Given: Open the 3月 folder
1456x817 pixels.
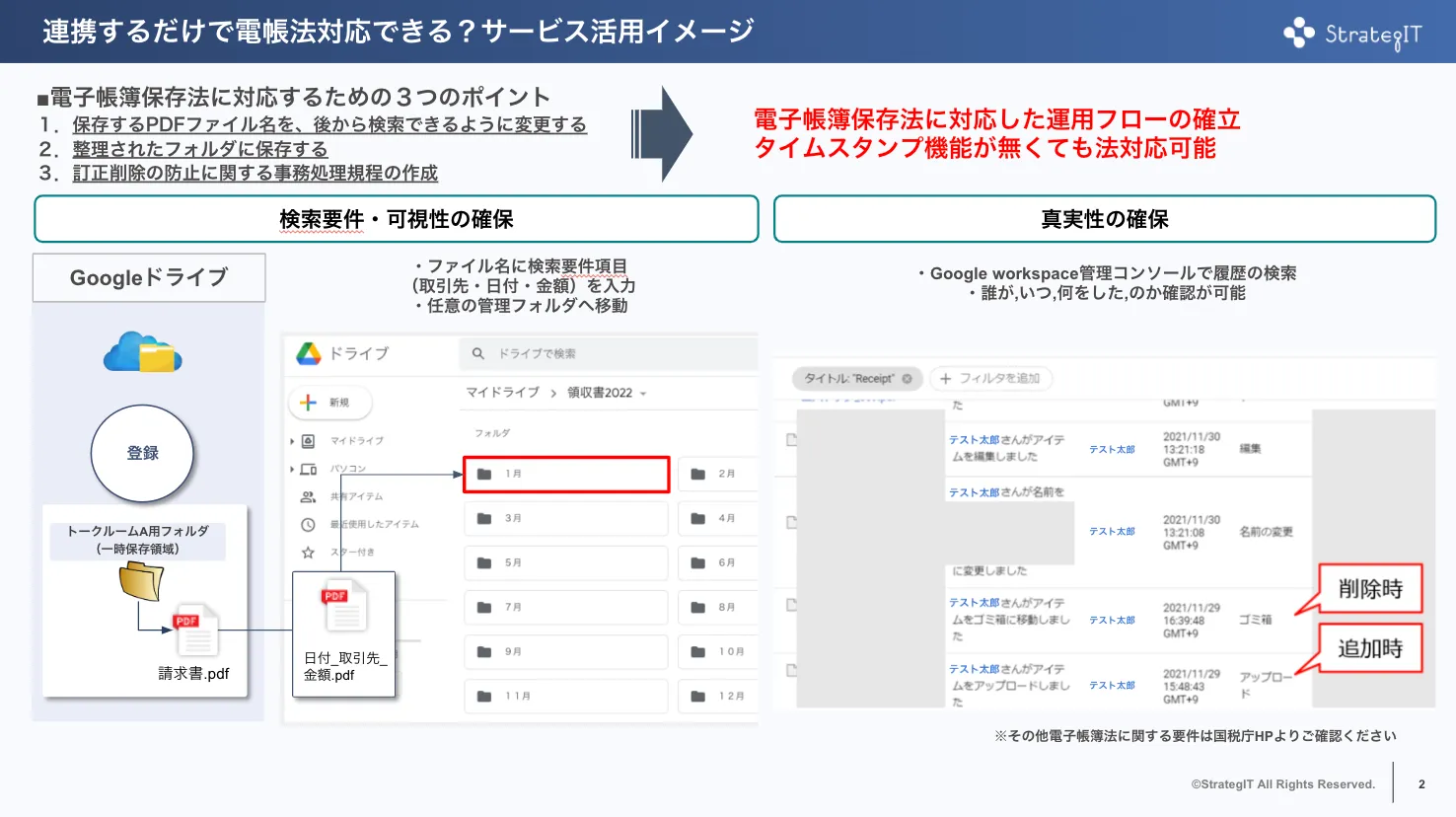Looking at the screenshot, I should tap(565, 518).
